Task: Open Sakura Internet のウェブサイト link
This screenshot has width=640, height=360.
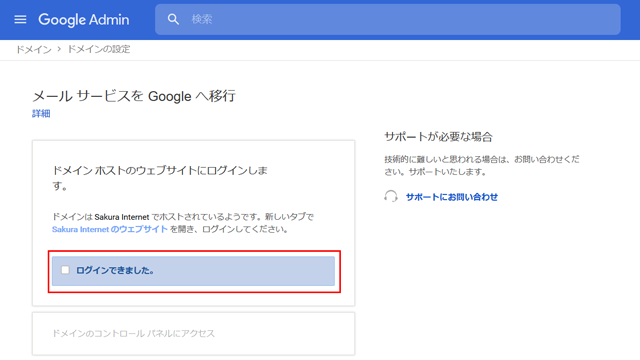Action: pyautogui.click(x=110, y=229)
